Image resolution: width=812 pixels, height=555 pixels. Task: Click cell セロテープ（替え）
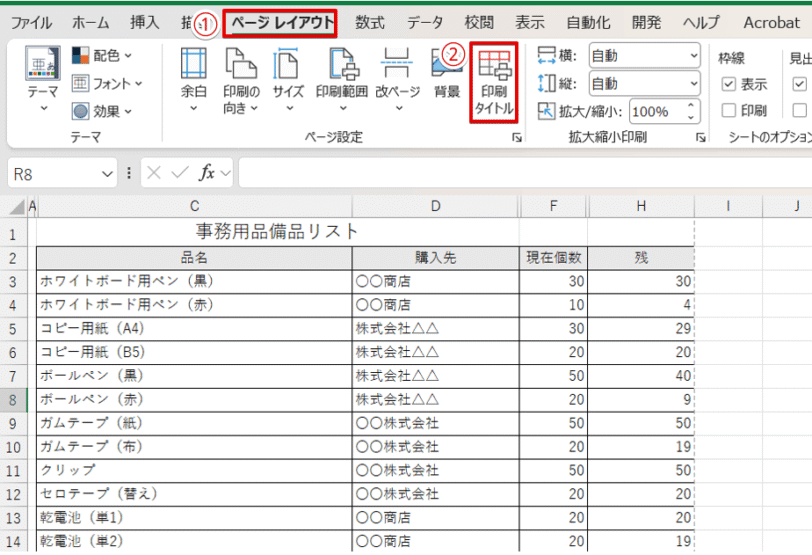(194, 494)
